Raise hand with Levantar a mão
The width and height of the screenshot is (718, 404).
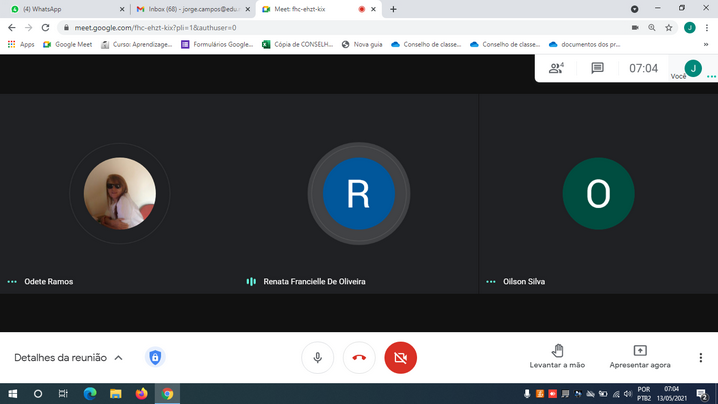pos(557,357)
